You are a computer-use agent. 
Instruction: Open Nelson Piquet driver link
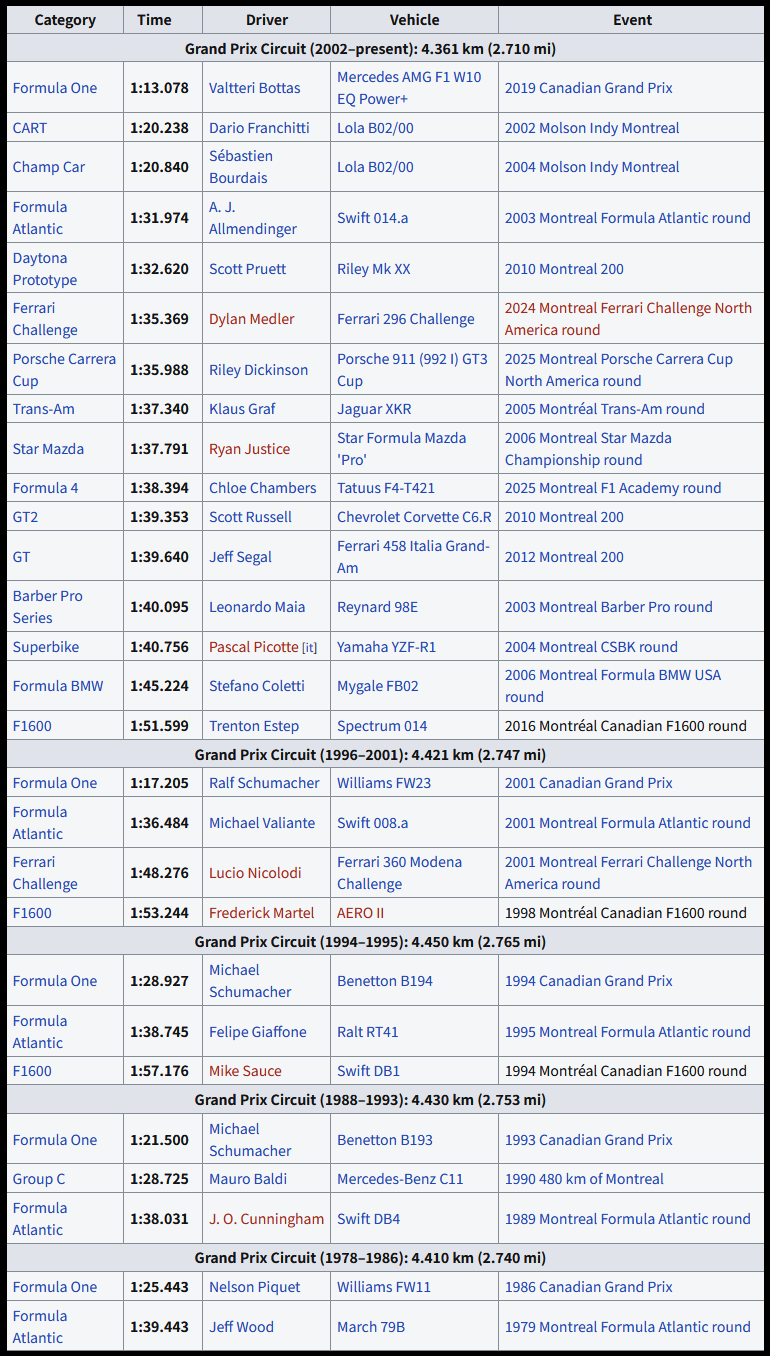coord(254,1287)
